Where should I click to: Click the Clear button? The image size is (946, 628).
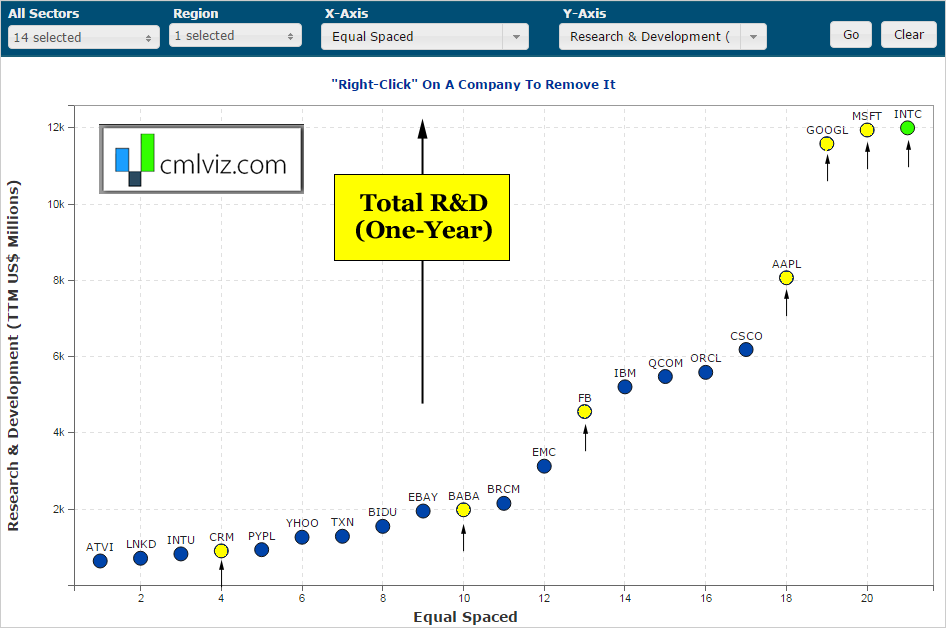tap(909, 35)
